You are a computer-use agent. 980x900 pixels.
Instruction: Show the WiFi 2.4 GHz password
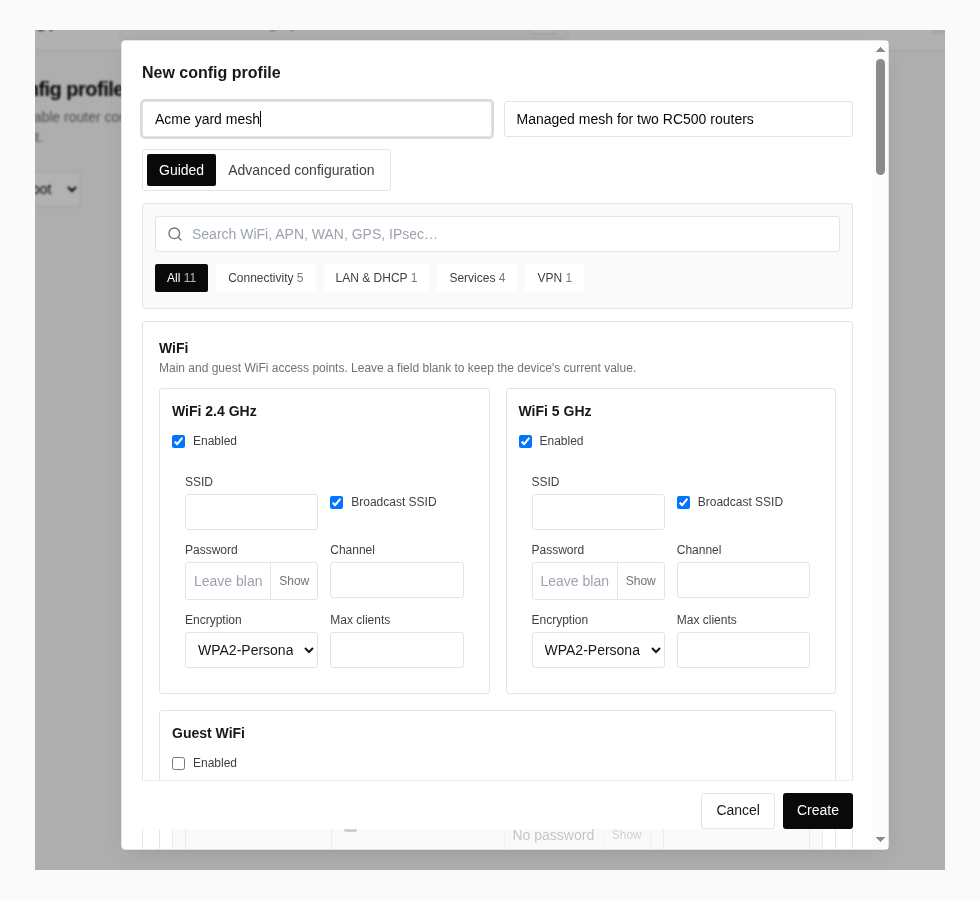(x=294, y=581)
